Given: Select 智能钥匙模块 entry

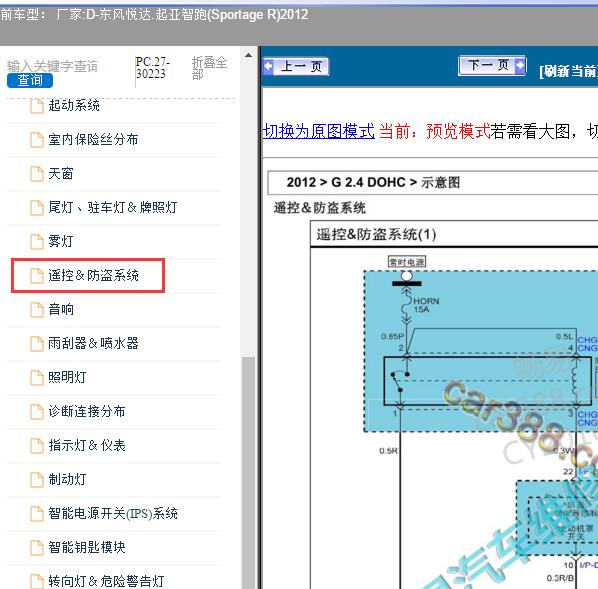Looking at the screenshot, I should pyautogui.click(x=87, y=547).
